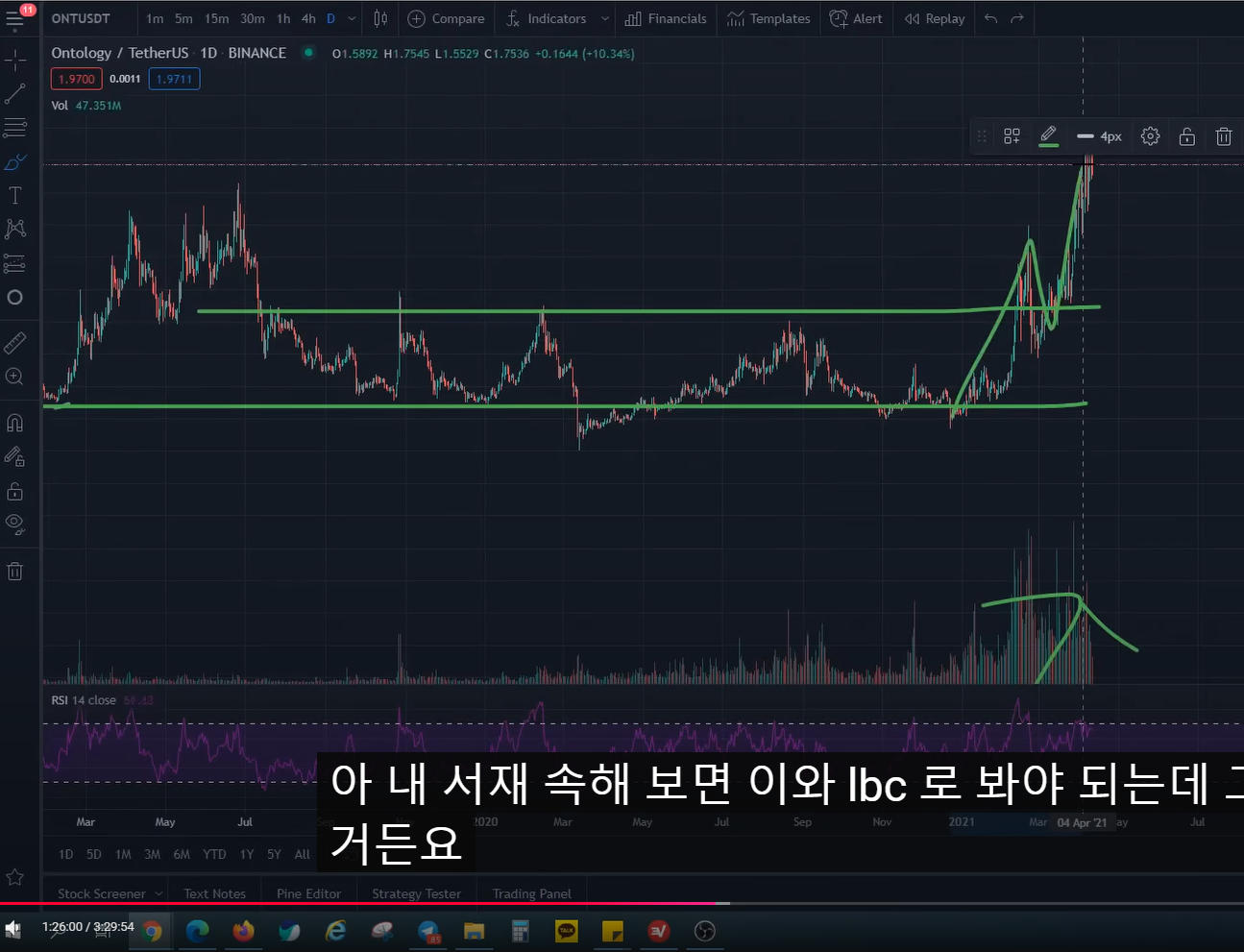Screen dimensions: 1244x952
Task: Change line color via the pencil icon
Action: click(x=1048, y=136)
